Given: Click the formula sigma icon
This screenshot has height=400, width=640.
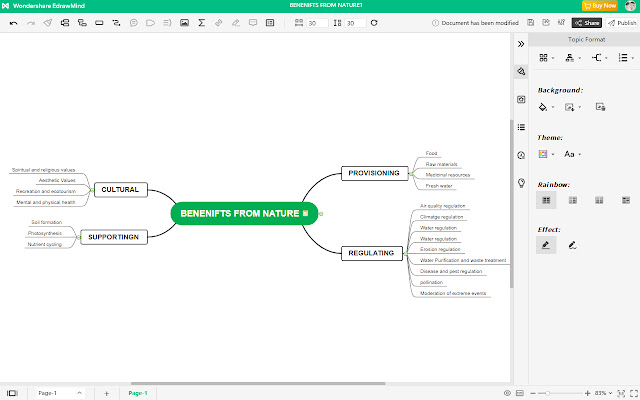Looking at the screenshot, I should (202, 22).
